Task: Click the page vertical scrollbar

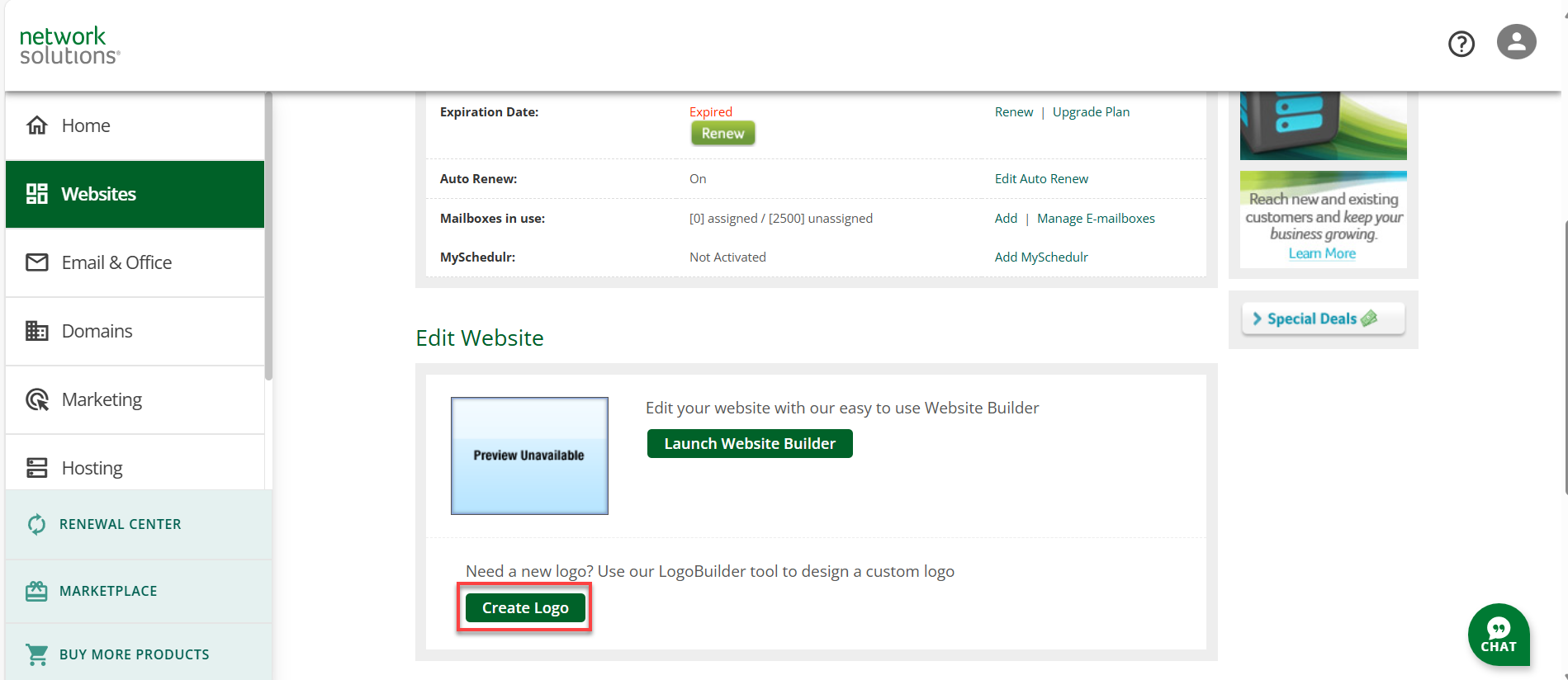Action: 1565,357
